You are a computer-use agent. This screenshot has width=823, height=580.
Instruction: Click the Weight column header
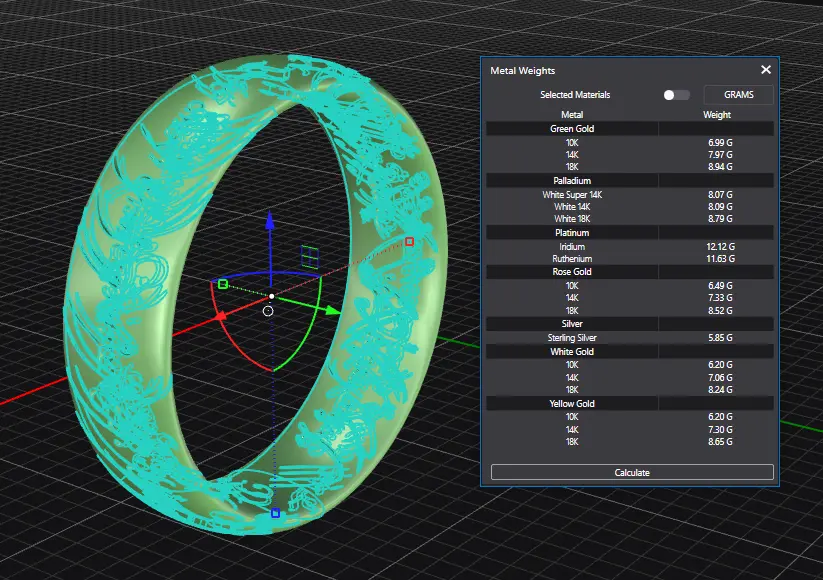pyautogui.click(x=717, y=115)
